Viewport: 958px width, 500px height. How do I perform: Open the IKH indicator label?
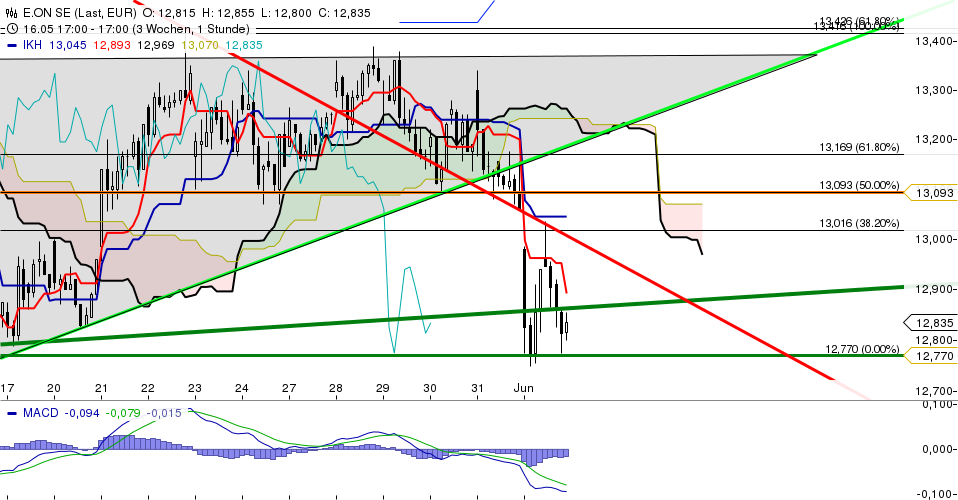coord(32,45)
